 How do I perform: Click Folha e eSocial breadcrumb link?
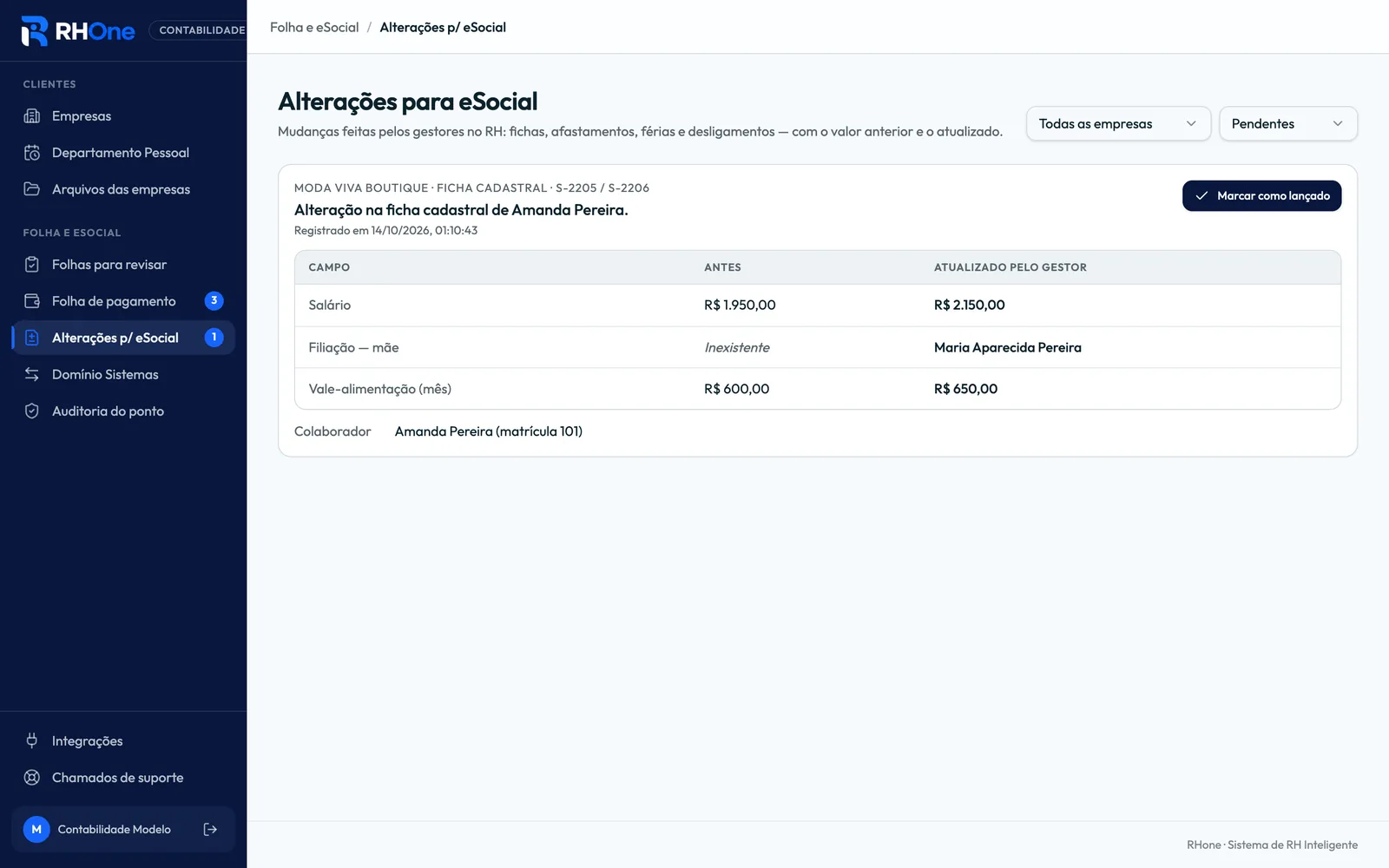point(314,28)
